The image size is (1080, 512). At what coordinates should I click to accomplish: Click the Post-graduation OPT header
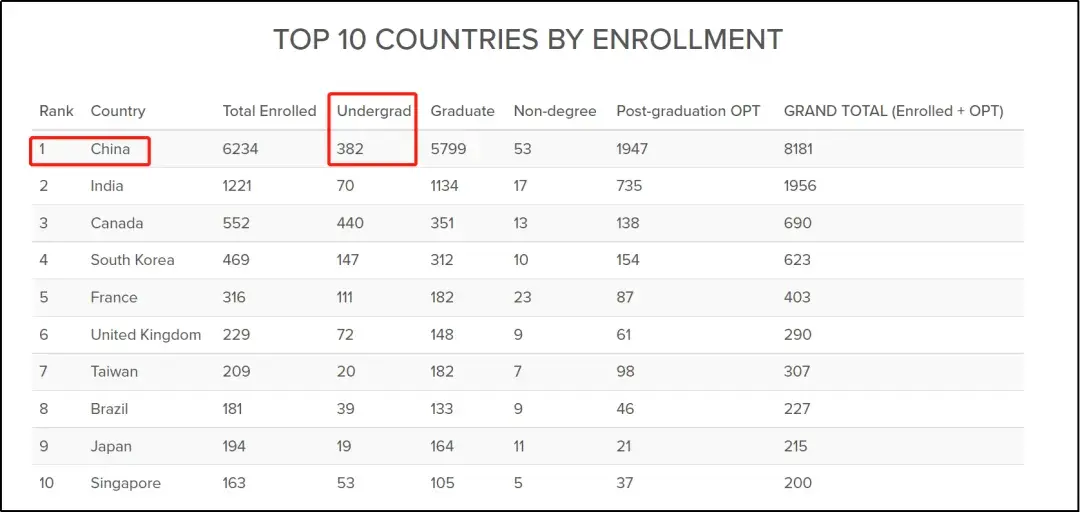(688, 111)
